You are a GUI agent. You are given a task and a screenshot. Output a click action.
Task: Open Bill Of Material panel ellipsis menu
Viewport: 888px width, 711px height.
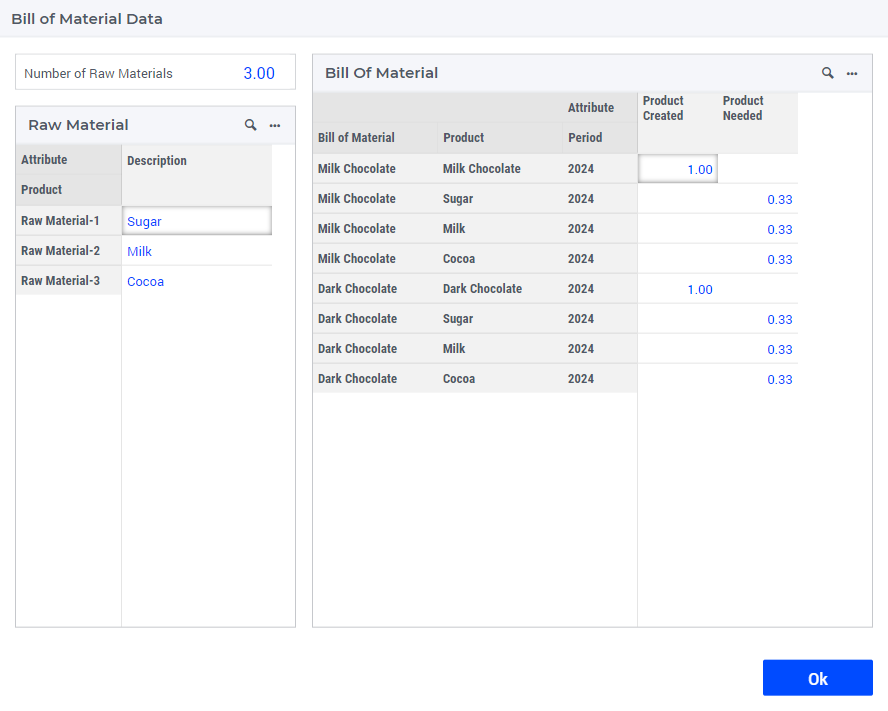[852, 73]
